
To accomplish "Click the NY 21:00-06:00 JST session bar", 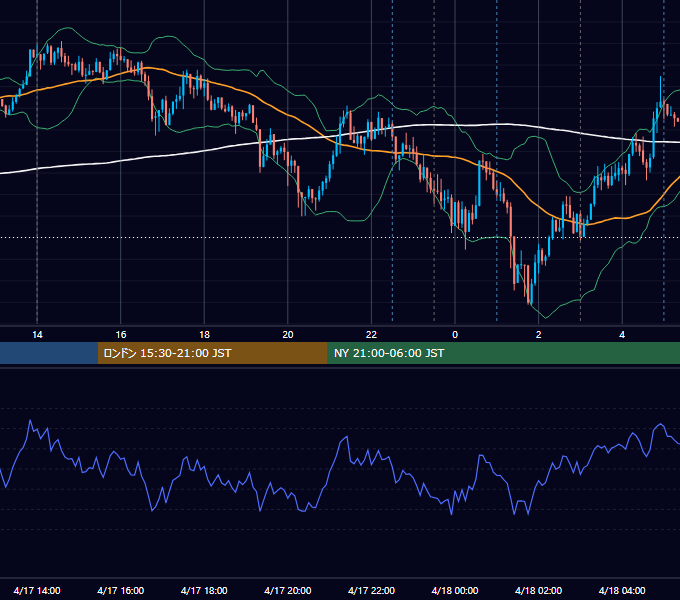I will coord(503,353).
